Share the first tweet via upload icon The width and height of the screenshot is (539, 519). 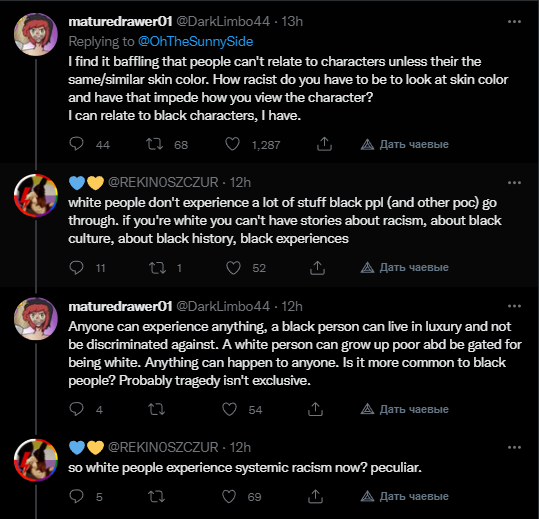click(324, 144)
